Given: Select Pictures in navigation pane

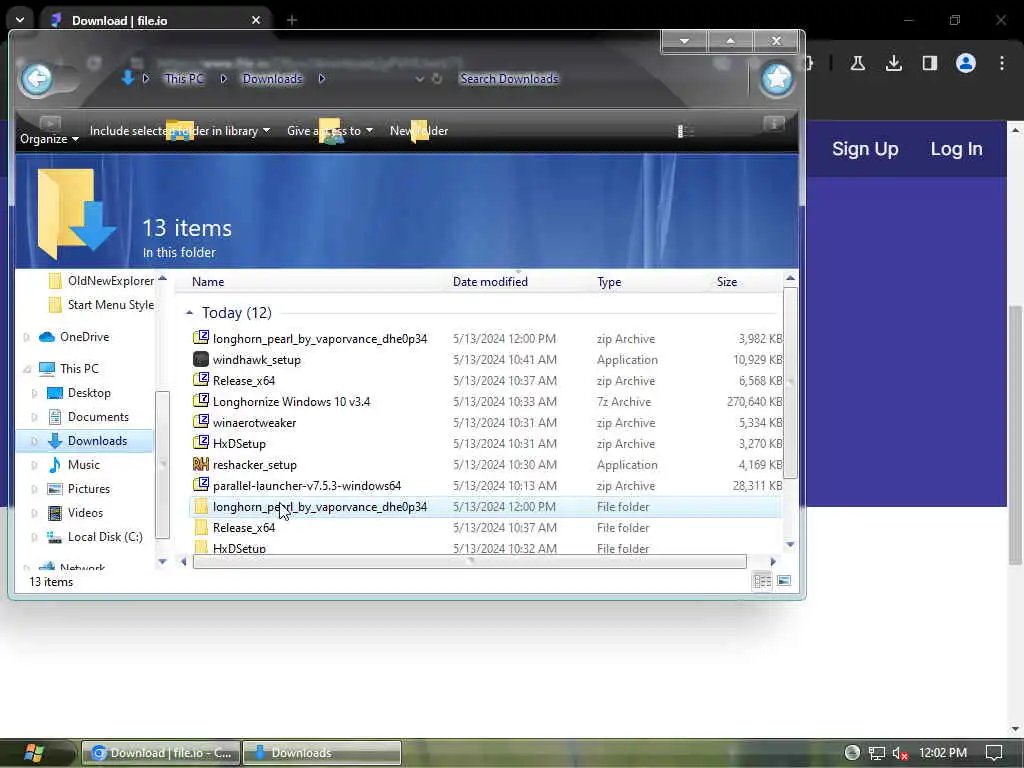Looking at the screenshot, I should tap(89, 489).
